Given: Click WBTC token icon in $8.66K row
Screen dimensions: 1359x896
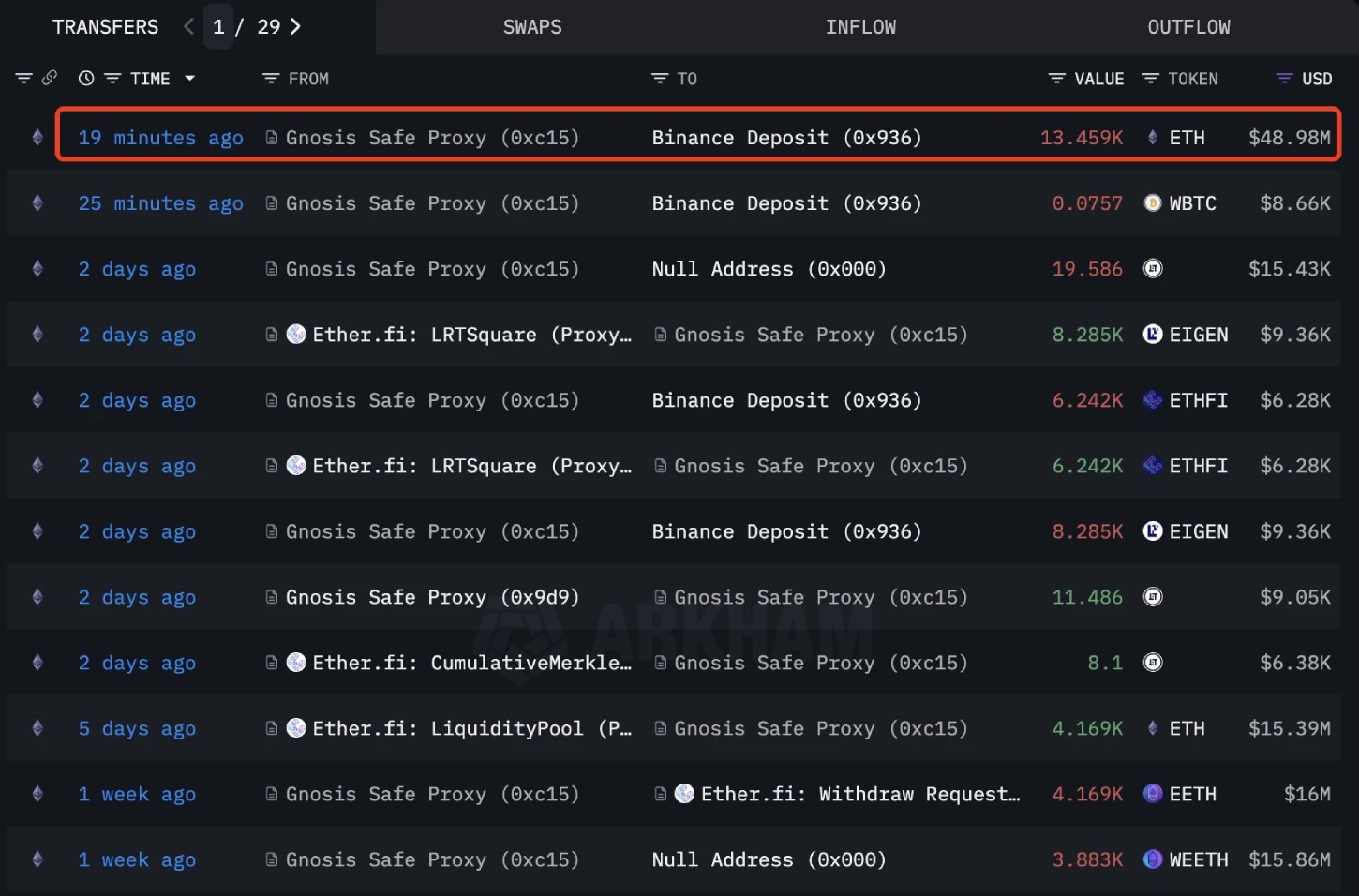Looking at the screenshot, I should pyautogui.click(x=1153, y=203).
